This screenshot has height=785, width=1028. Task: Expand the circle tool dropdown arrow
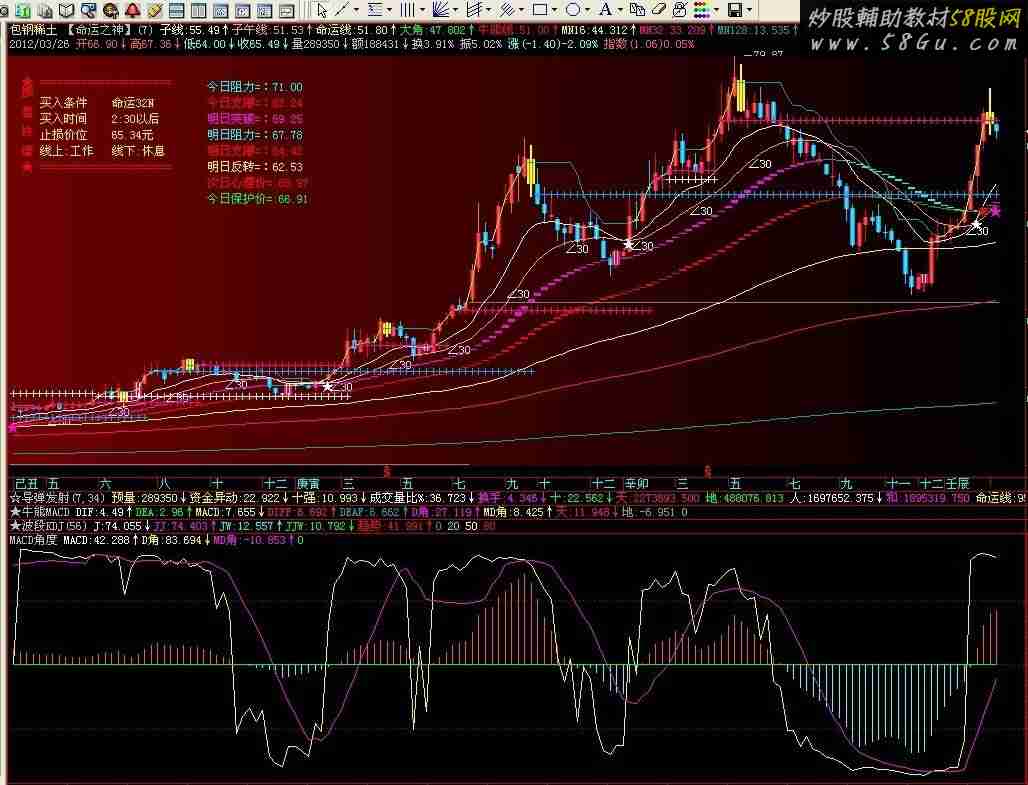coord(587,10)
